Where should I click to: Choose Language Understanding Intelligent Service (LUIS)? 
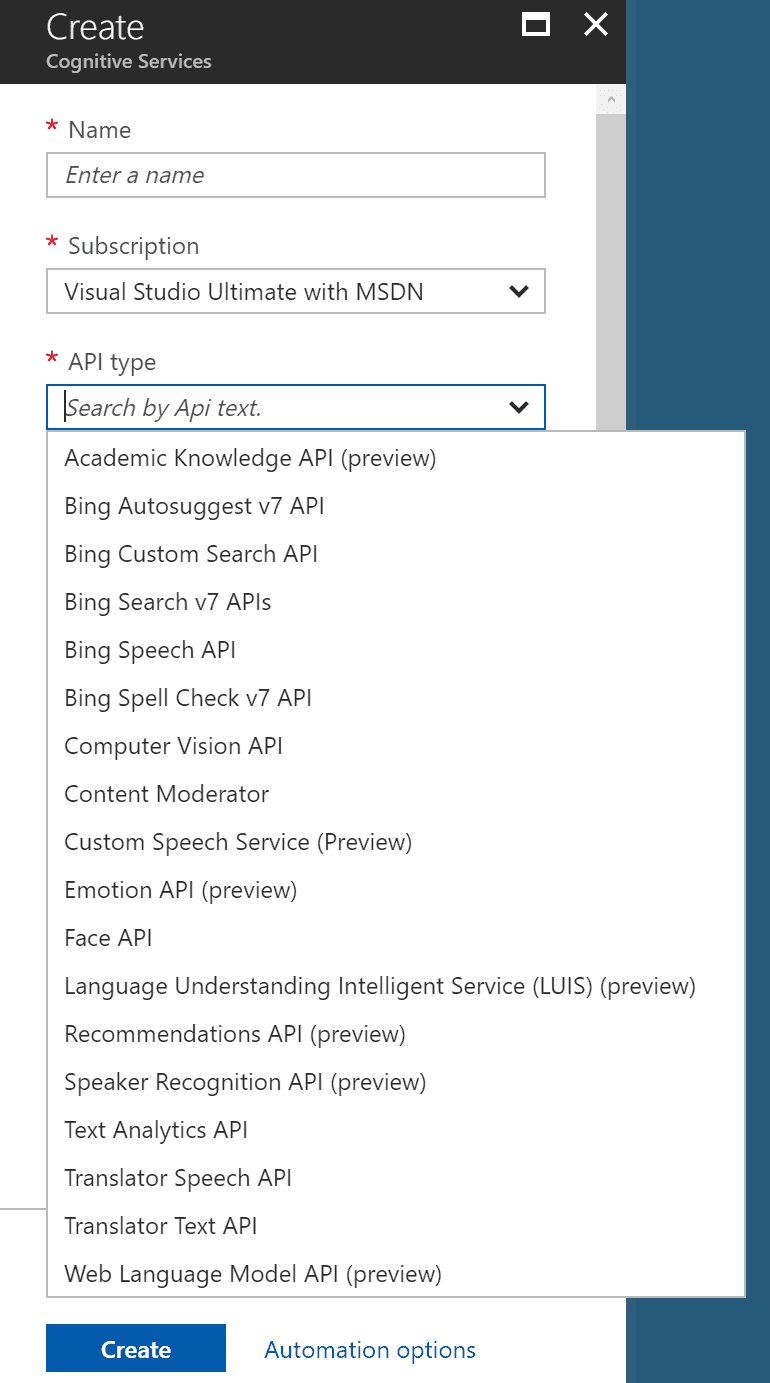coord(396,986)
